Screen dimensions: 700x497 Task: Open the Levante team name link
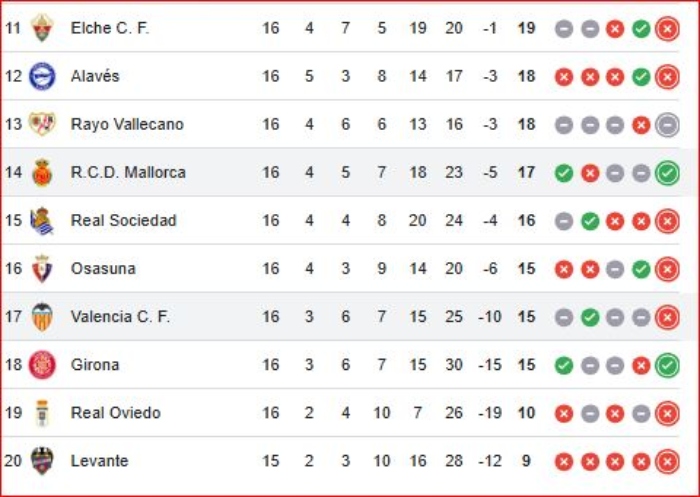(99, 461)
